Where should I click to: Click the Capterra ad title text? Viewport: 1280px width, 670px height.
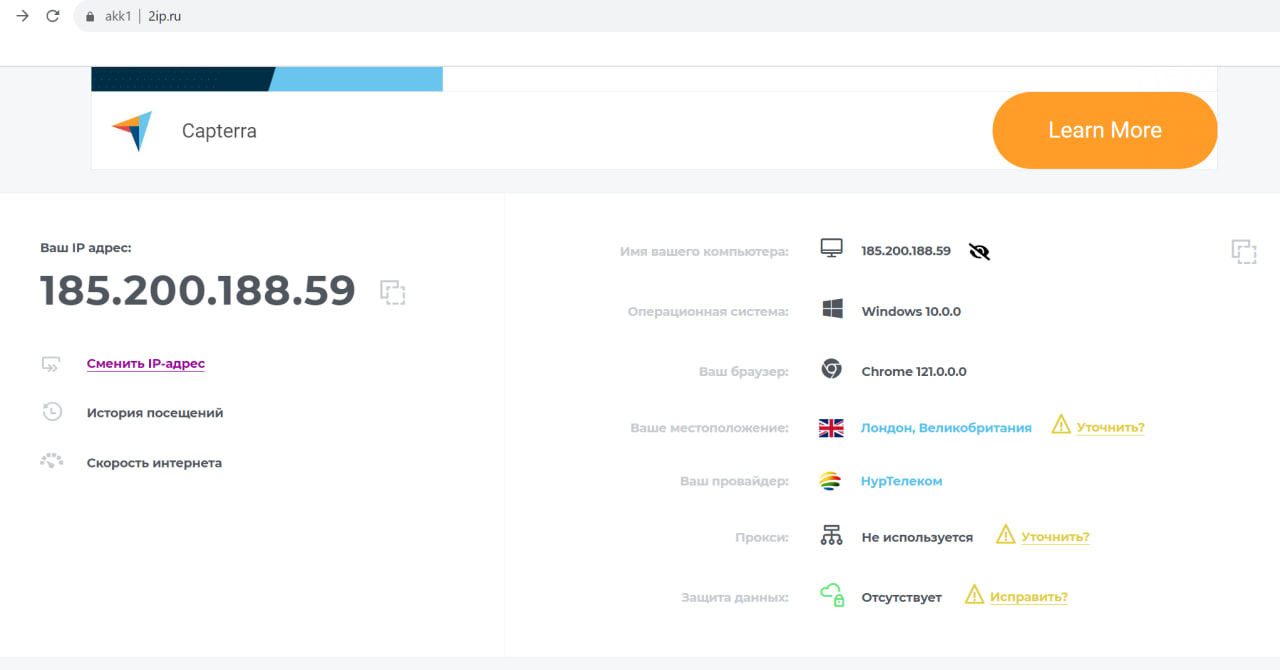pyautogui.click(x=219, y=131)
